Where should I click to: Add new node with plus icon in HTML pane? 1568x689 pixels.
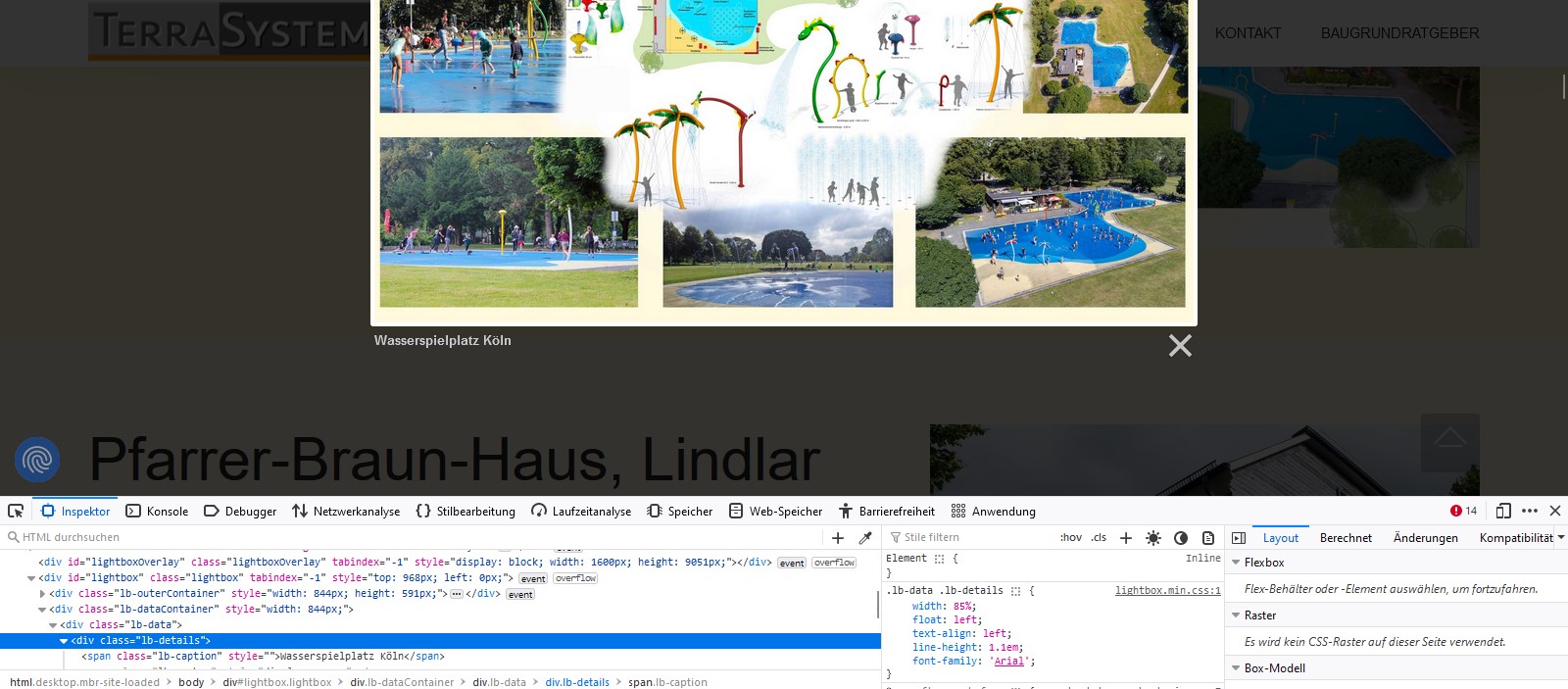point(838,538)
